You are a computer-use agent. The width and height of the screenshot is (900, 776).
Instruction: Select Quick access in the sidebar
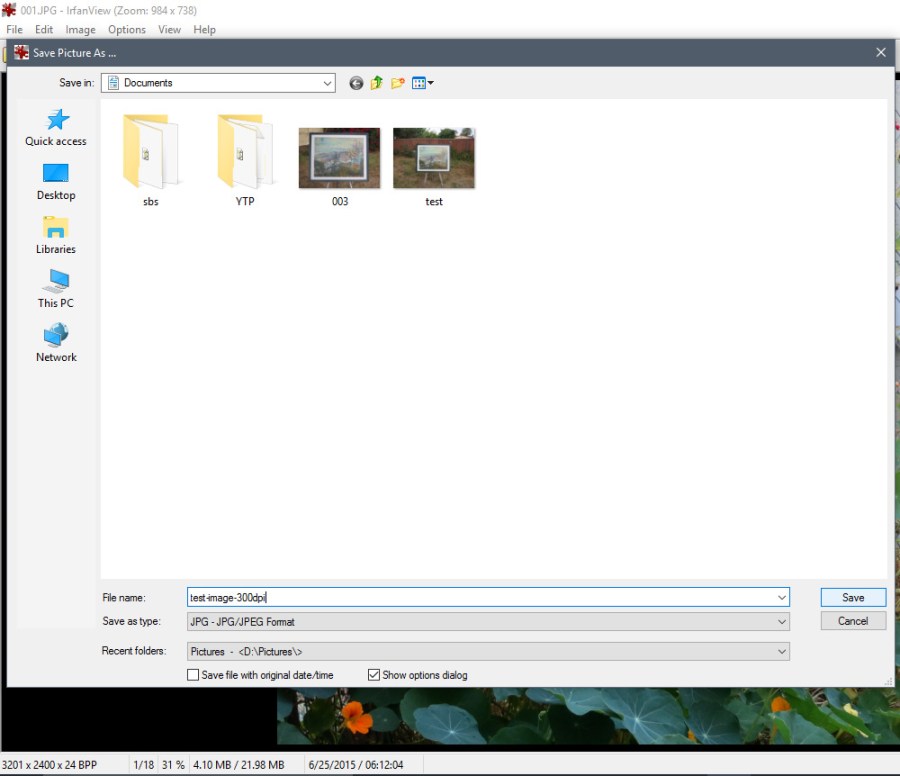coord(56,127)
